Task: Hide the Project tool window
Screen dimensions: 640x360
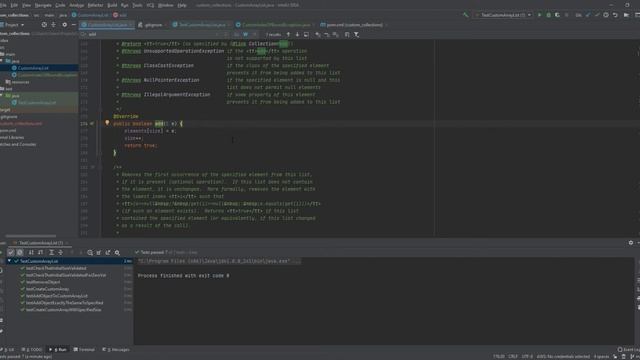Action: pyautogui.click(x=73, y=25)
